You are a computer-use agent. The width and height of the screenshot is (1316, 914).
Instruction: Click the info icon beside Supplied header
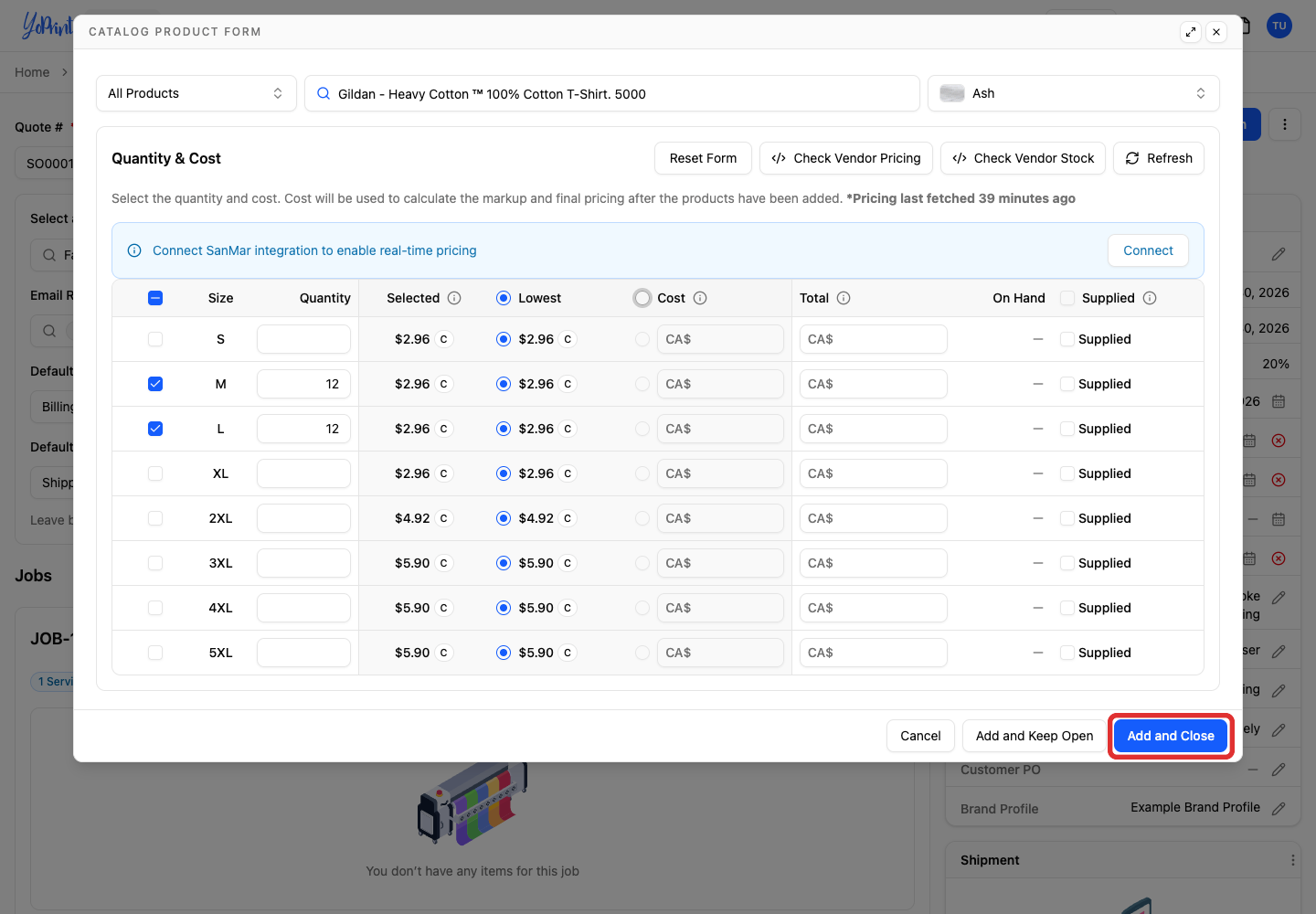point(1150,298)
